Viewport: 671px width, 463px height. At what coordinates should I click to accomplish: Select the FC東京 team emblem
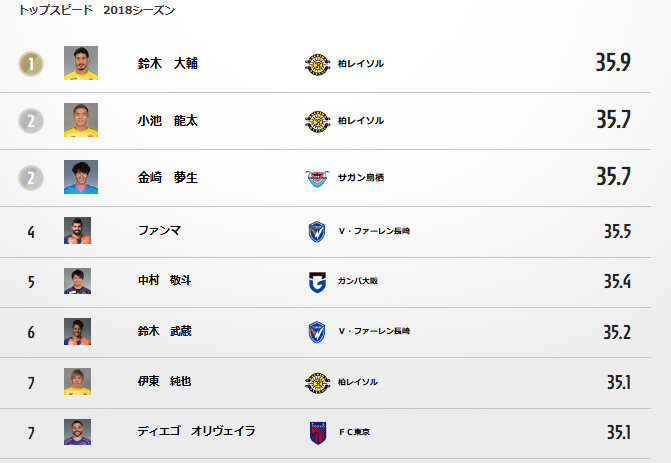[317, 432]
